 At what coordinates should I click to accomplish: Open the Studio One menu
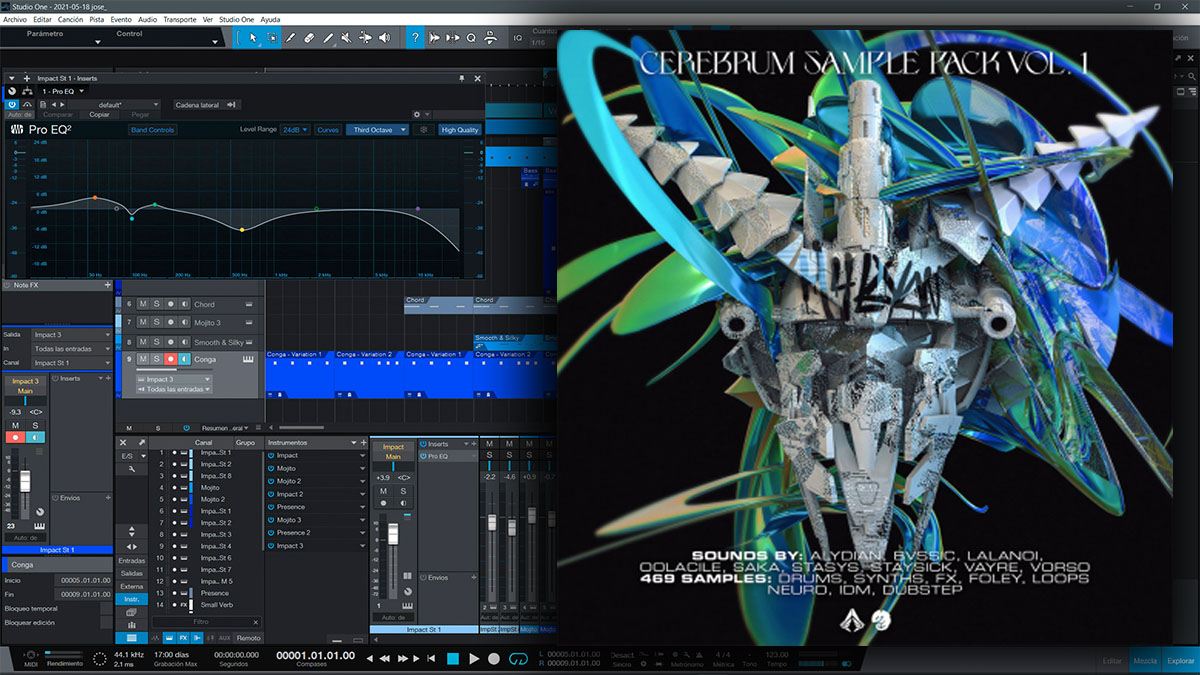[235, 20]
